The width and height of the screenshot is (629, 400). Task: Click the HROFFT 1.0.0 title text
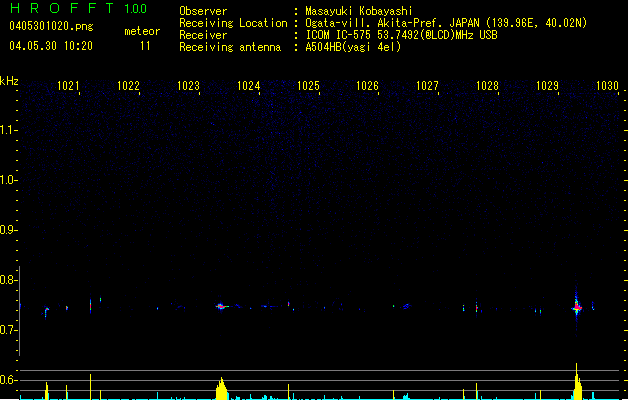[x=79, y=8]
